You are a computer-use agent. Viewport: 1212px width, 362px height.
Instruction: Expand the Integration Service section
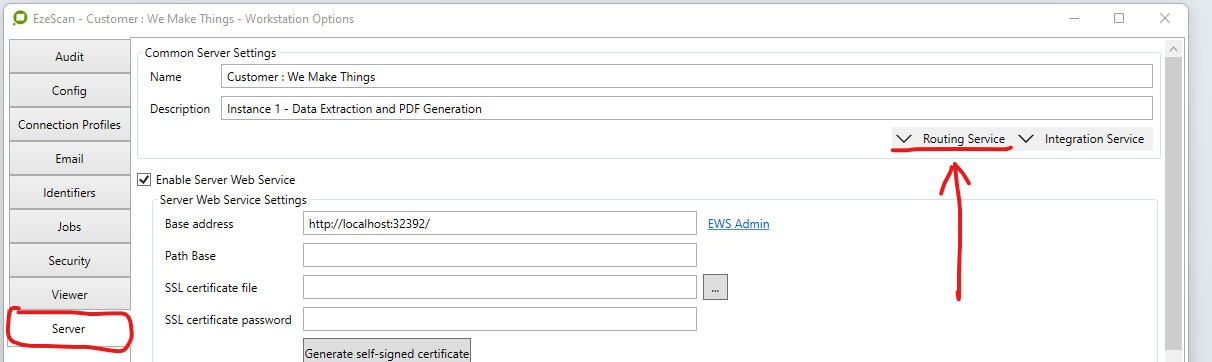pos(1082,139)
